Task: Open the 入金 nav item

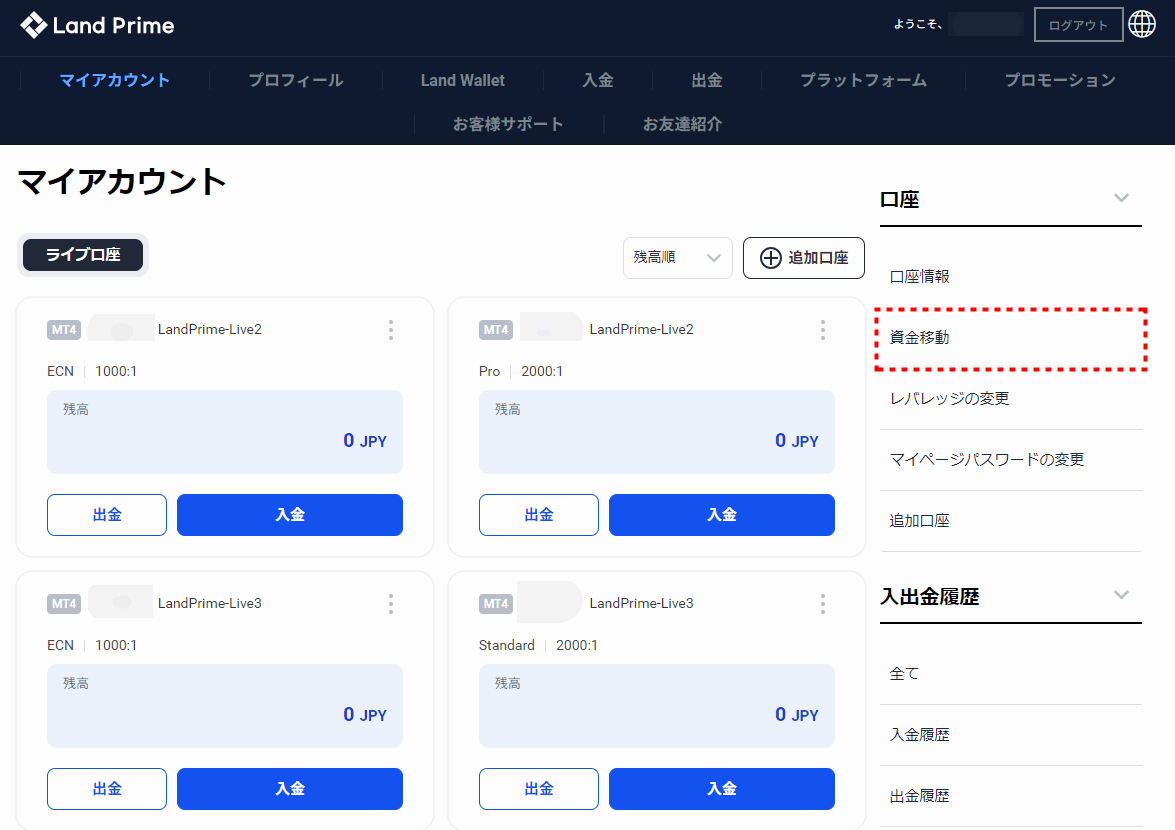Action: tap(598, 80)
